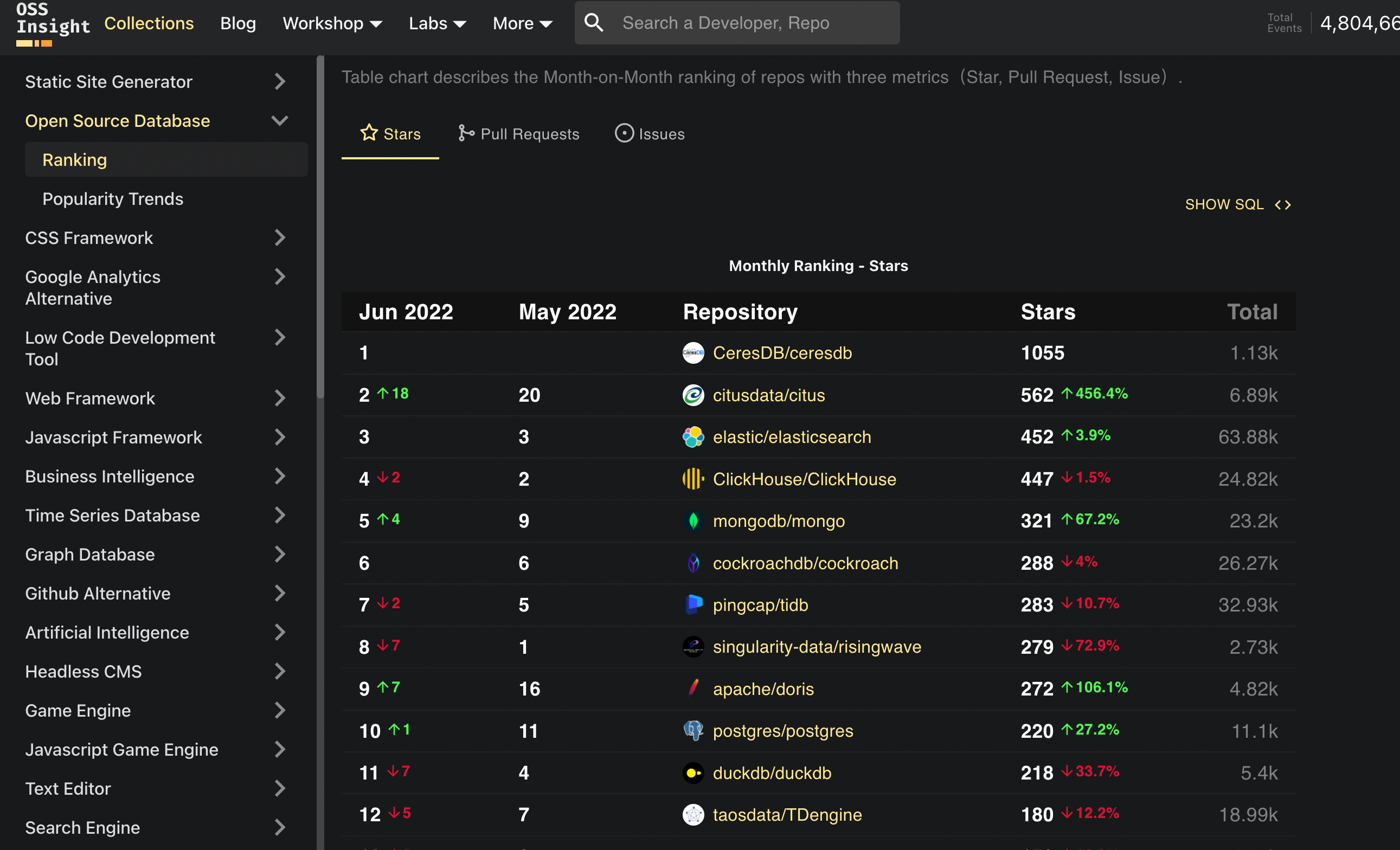Viewport: 1400px width, 850px height.
Task: Click SHOW SQL button
Action: click(1238, 204)
